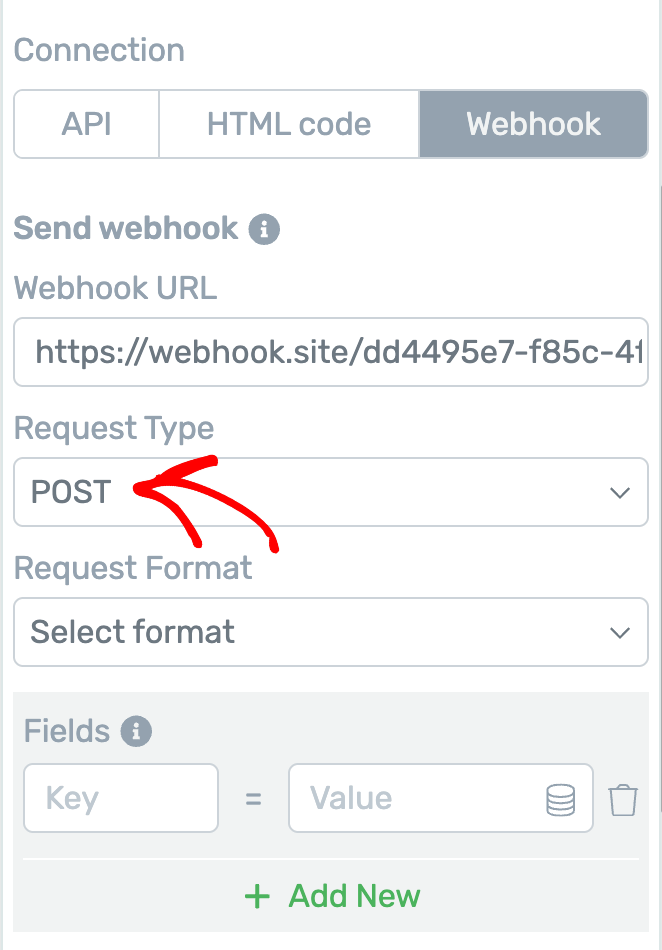Screen dimensions: 662x950
Task: Switch to the API connection tab
Action: click(x=87, y=125)
